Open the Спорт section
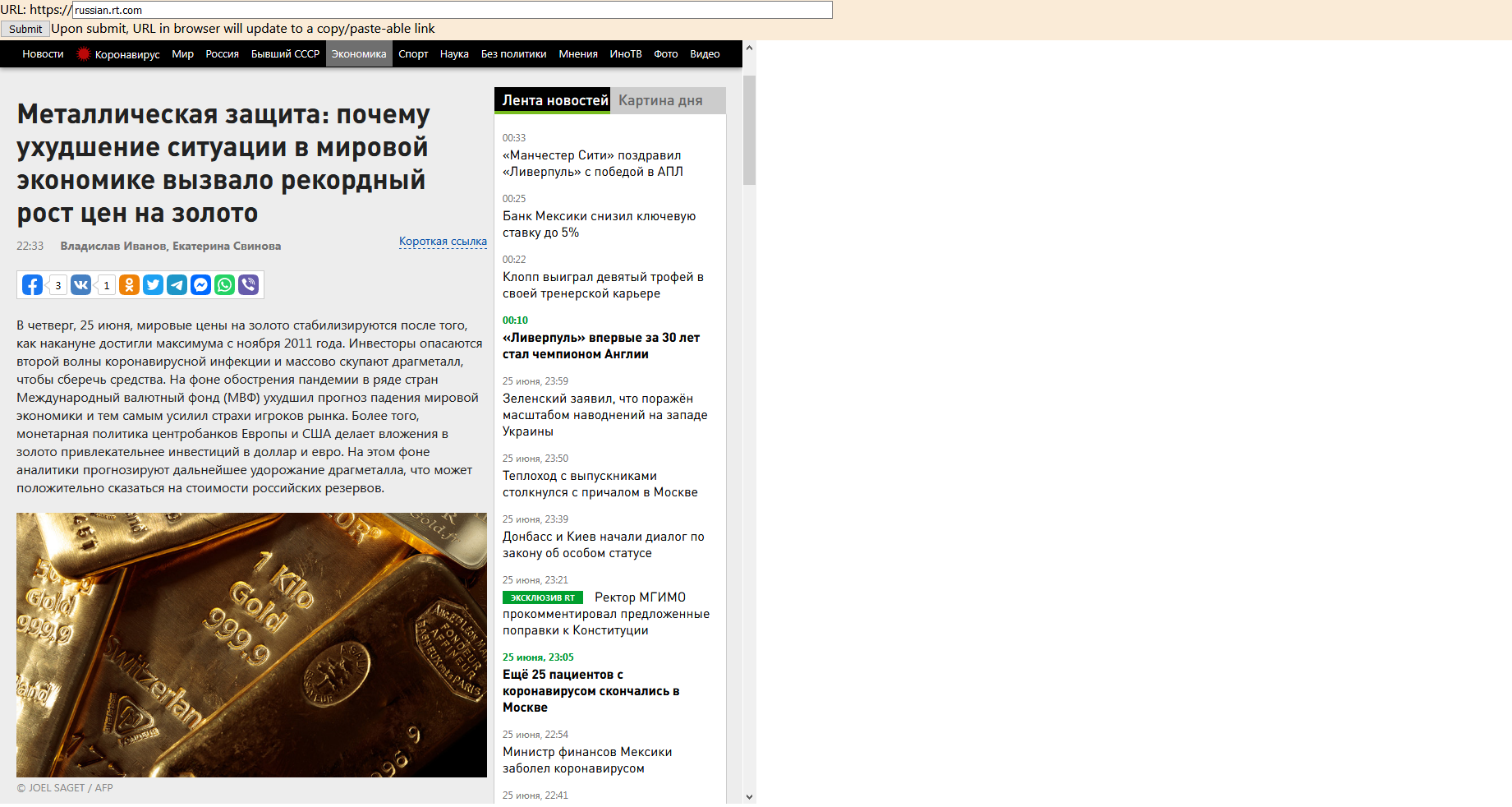 click(413, 54)
